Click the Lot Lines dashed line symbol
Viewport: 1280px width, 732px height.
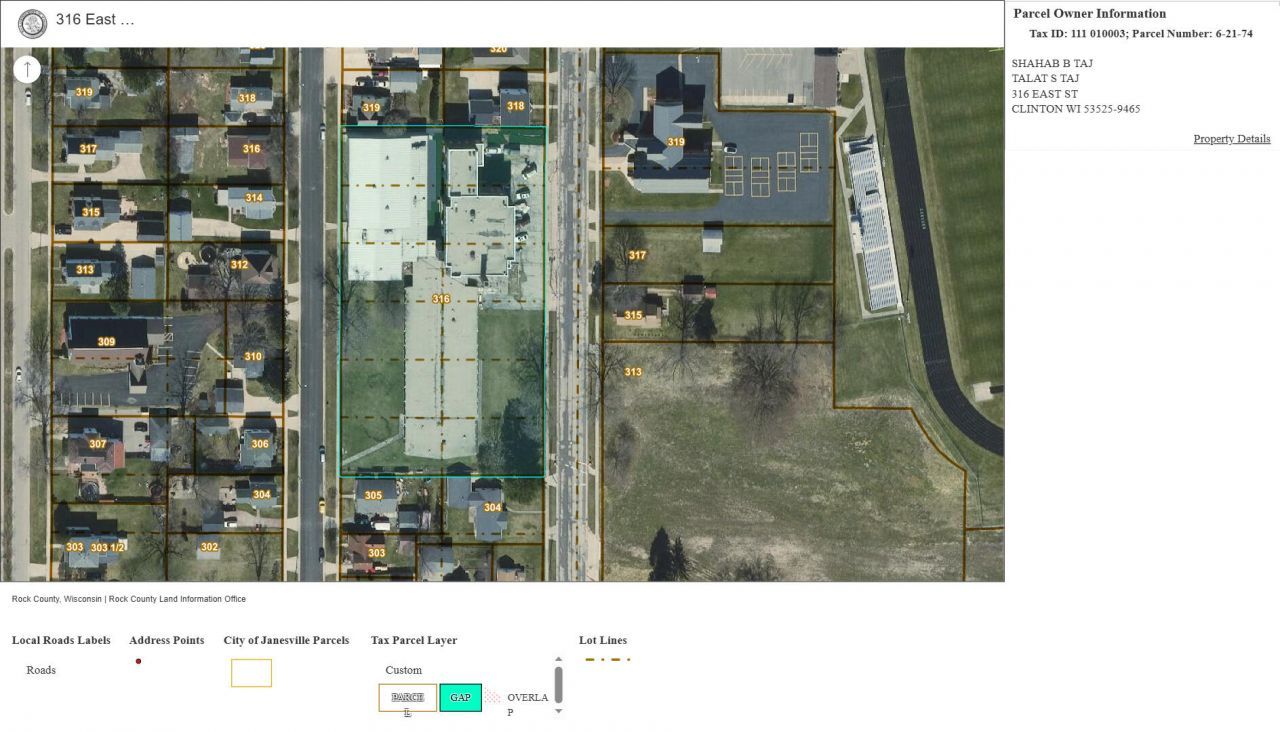coord(607,660)
